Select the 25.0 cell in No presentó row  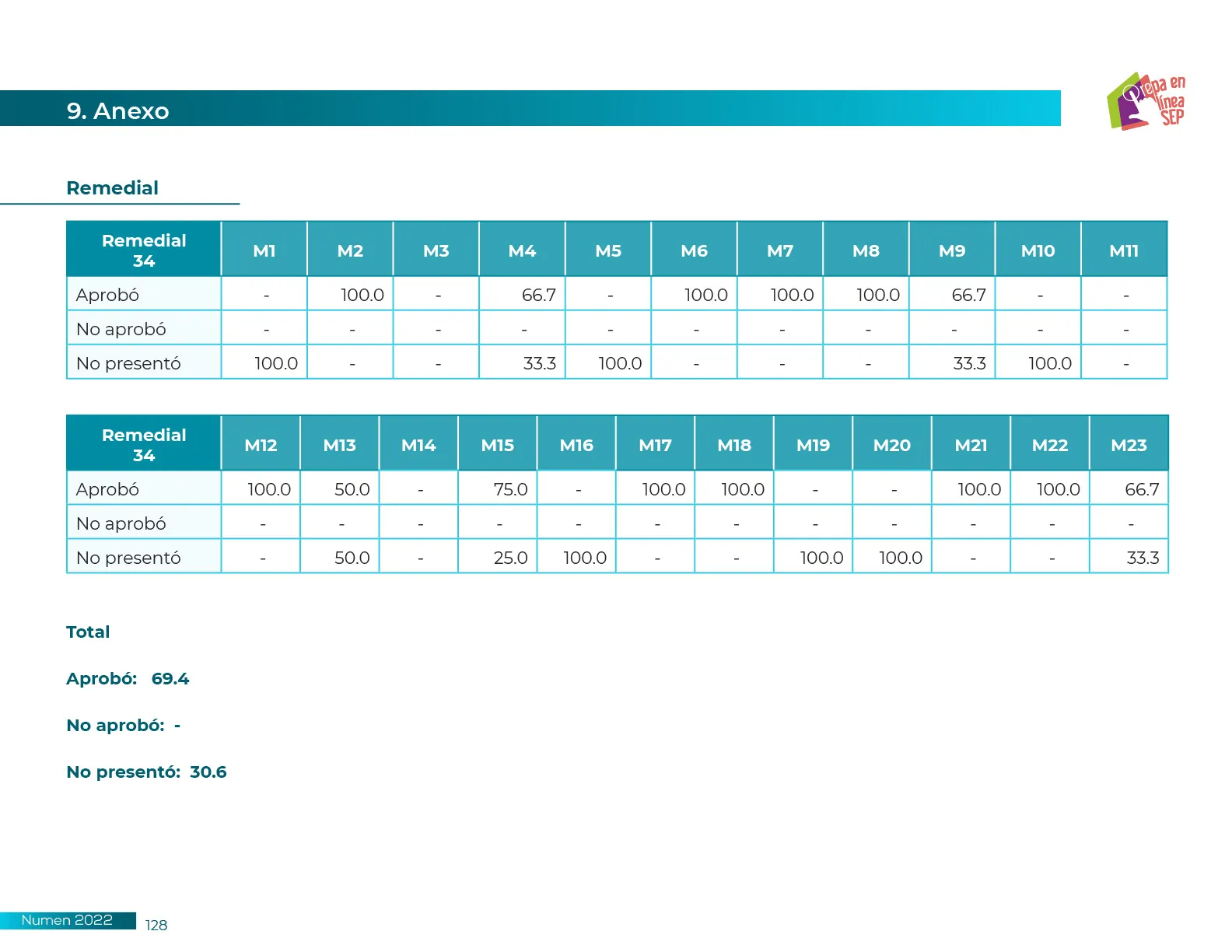510,558
